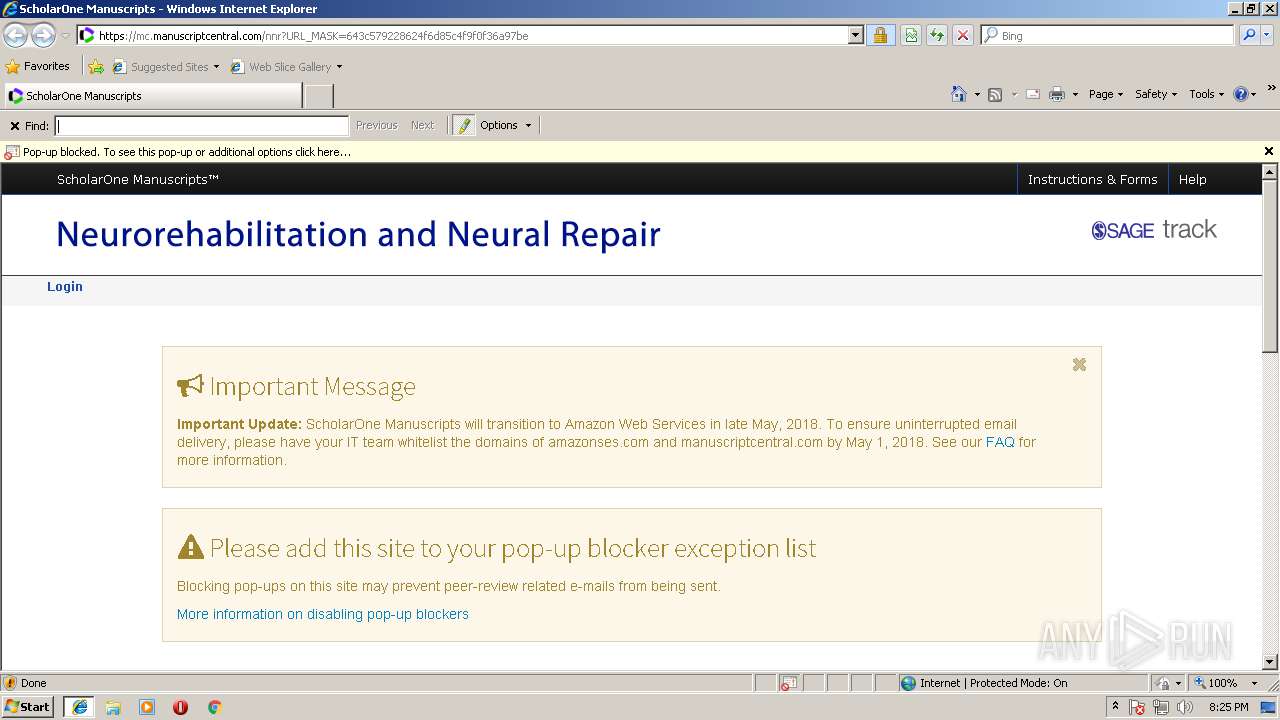1280x720 pixels.
Task: Click the browser Back arrow button
Action: [x=15, y=36]
